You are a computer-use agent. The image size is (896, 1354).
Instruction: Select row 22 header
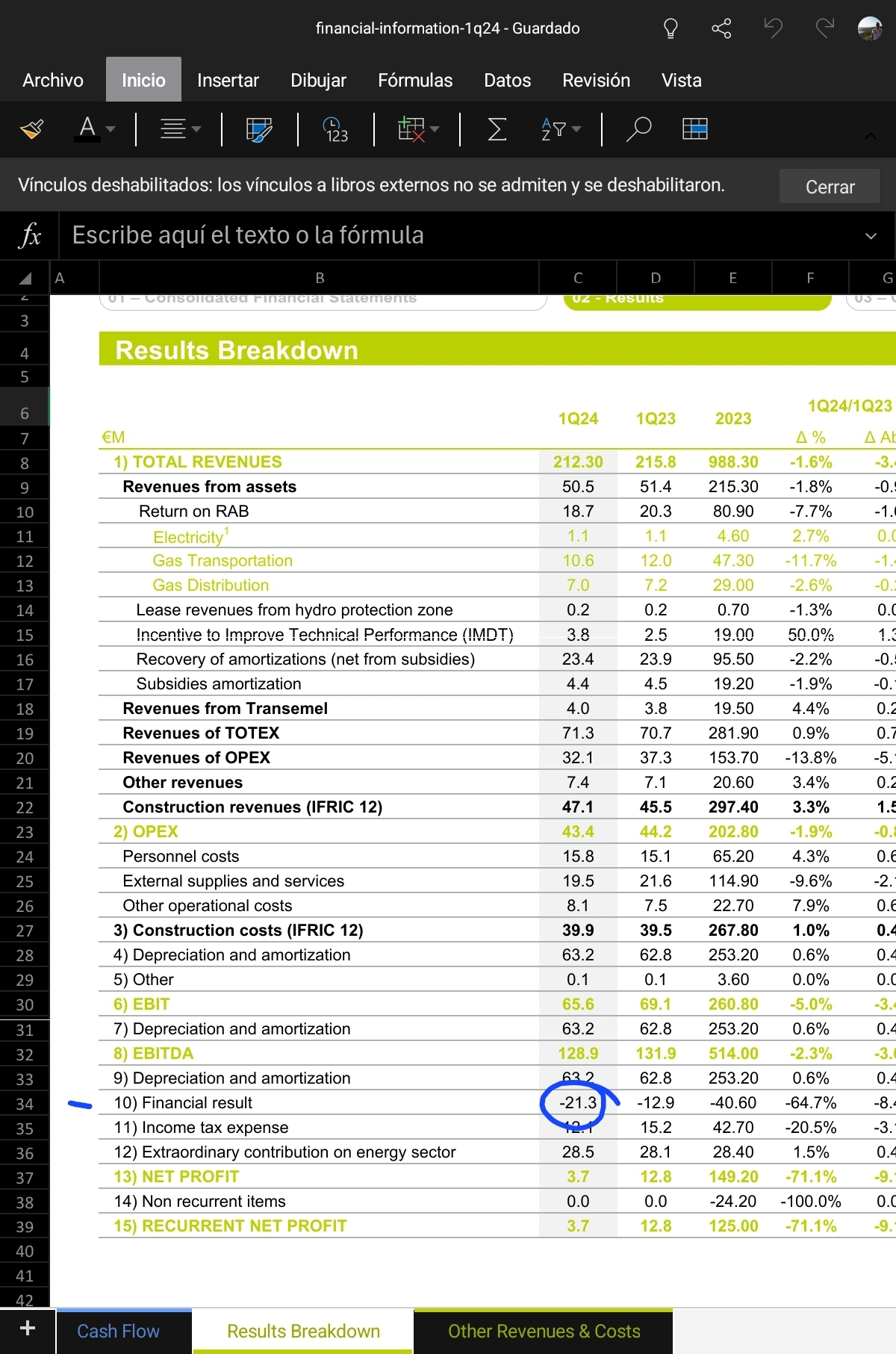click(25, 808)
